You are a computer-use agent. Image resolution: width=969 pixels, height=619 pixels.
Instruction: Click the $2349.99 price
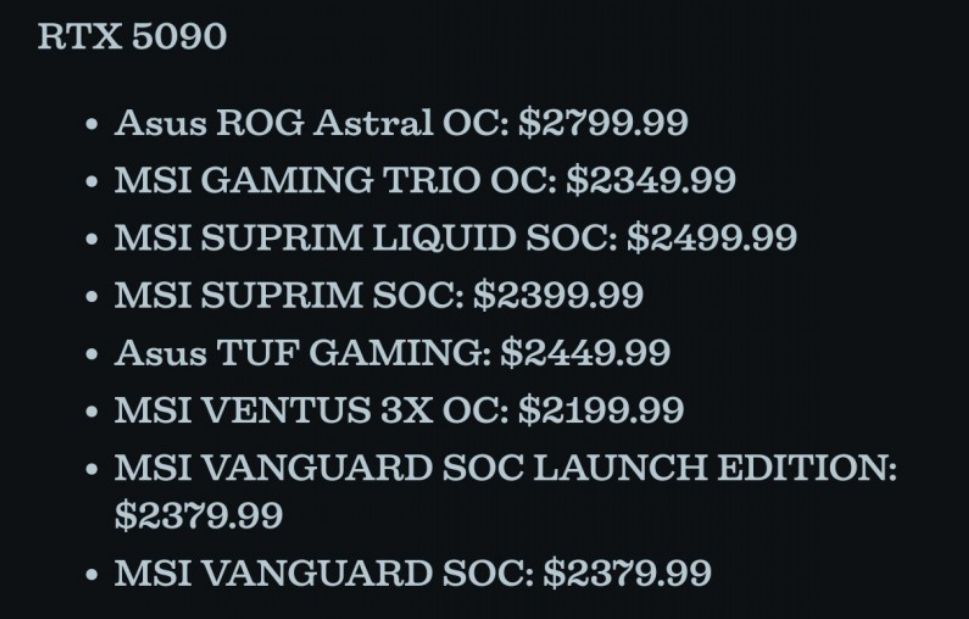pos(650,180)
